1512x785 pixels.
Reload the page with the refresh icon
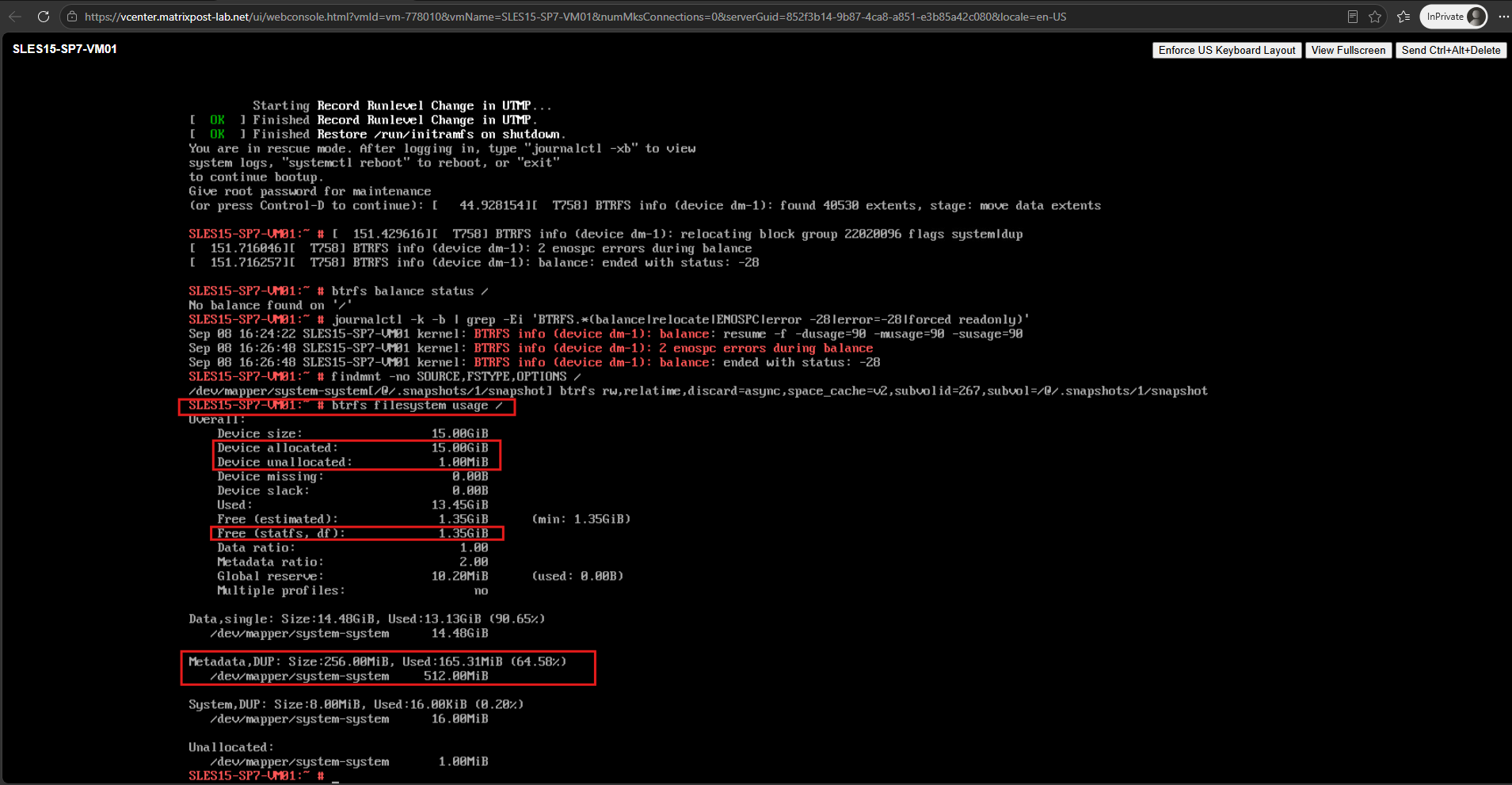[x=44, y=17]
